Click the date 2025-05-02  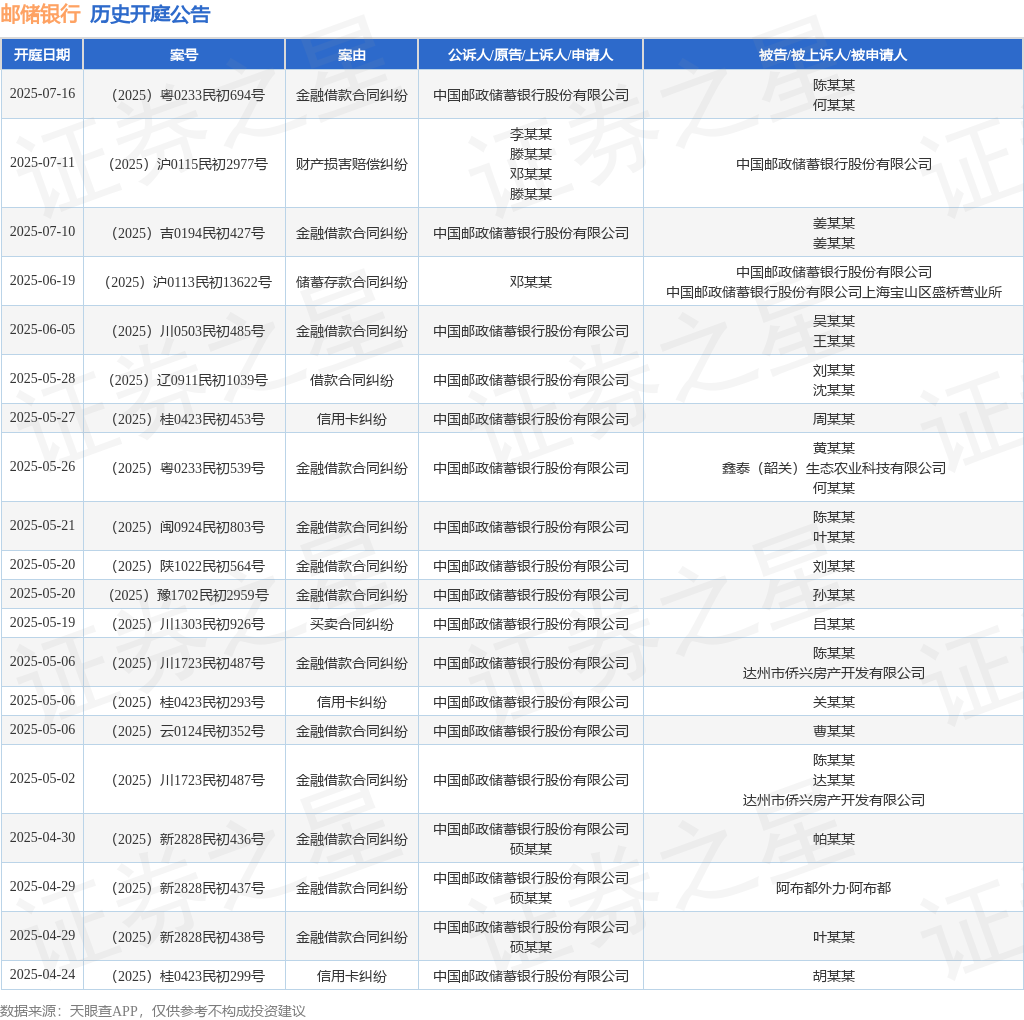tap(42, 778)
